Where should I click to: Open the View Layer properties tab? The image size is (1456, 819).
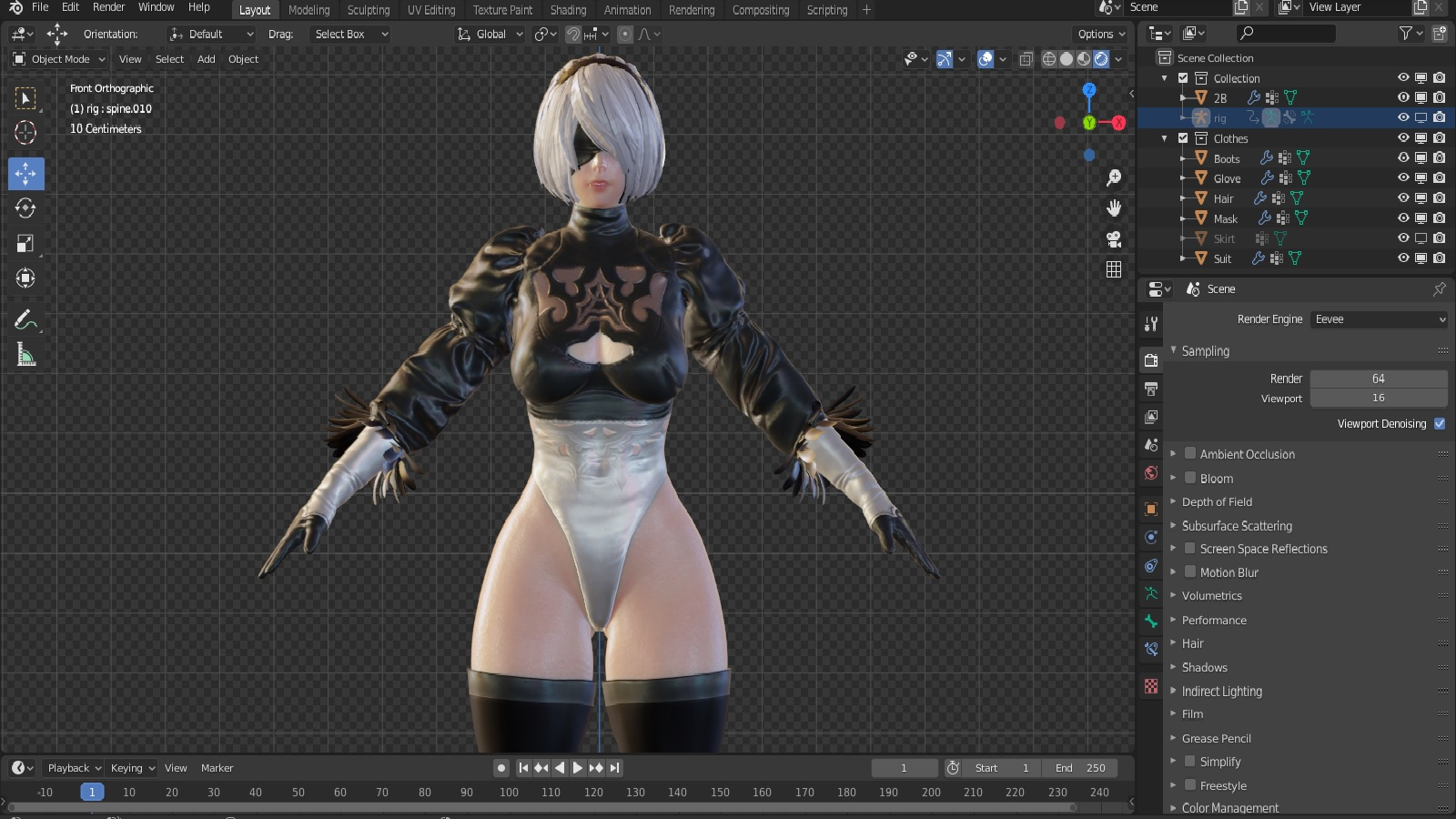(x=1151, y=417)
